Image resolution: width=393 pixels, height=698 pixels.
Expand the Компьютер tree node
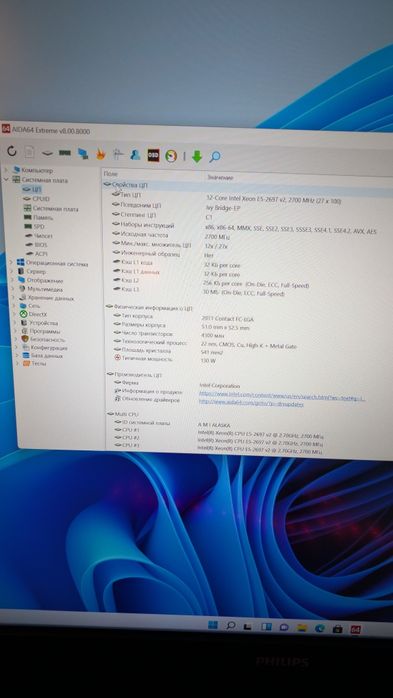[x=6, y=170]
